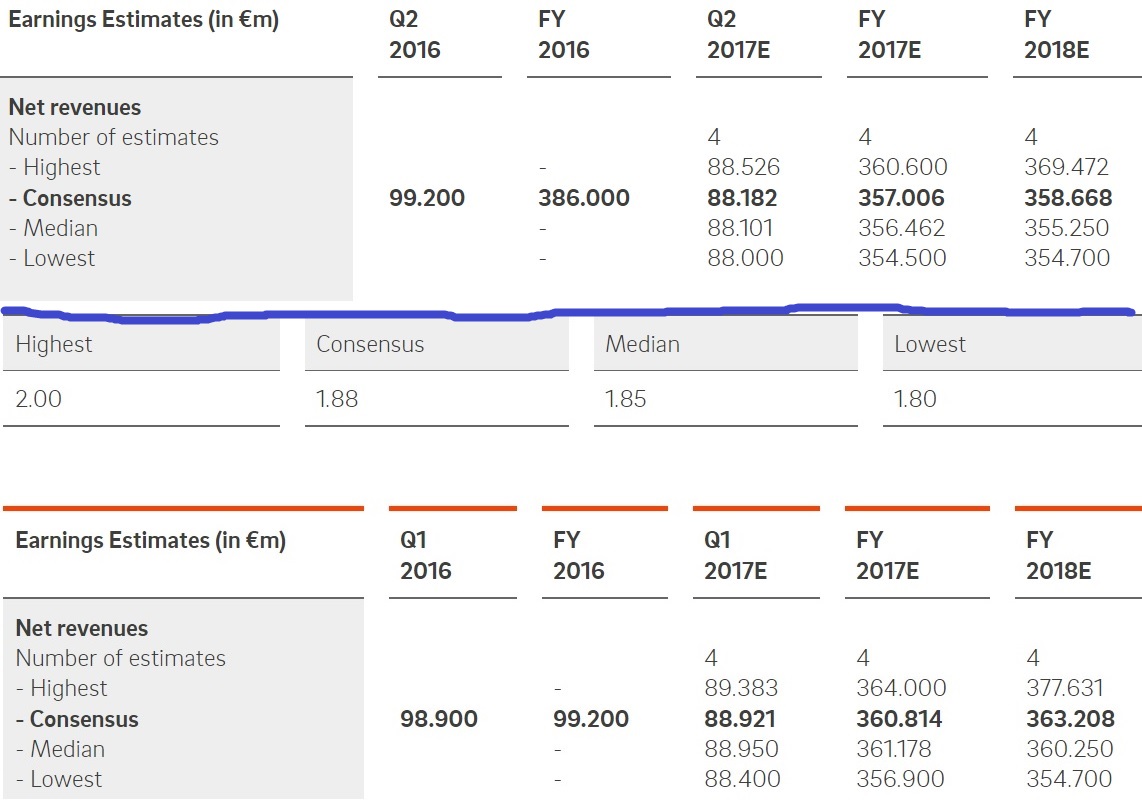Click the 360.814 consensus estimate
Image resolution: width=1142 pixels, height=807 pixels.
point(899,719)
